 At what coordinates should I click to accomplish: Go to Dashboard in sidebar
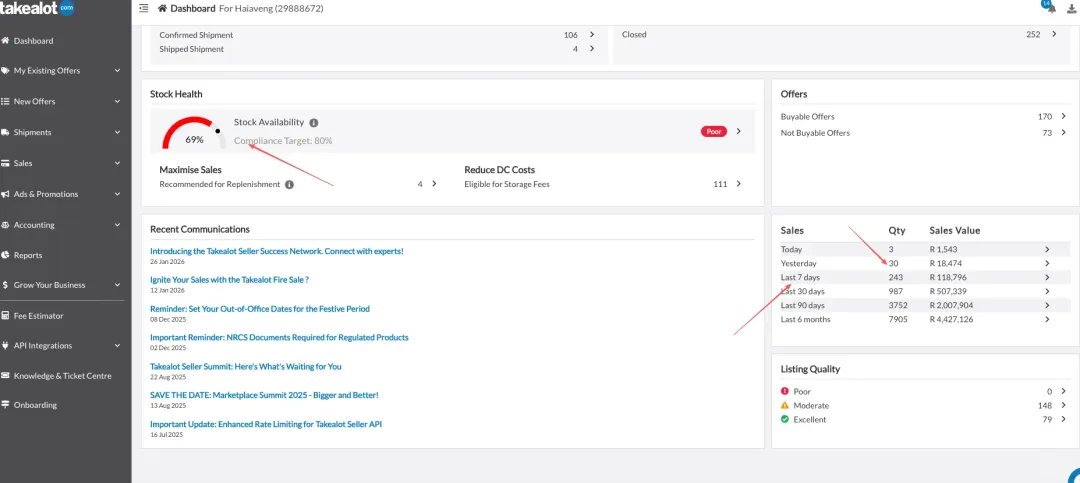[x=33, y=41]
